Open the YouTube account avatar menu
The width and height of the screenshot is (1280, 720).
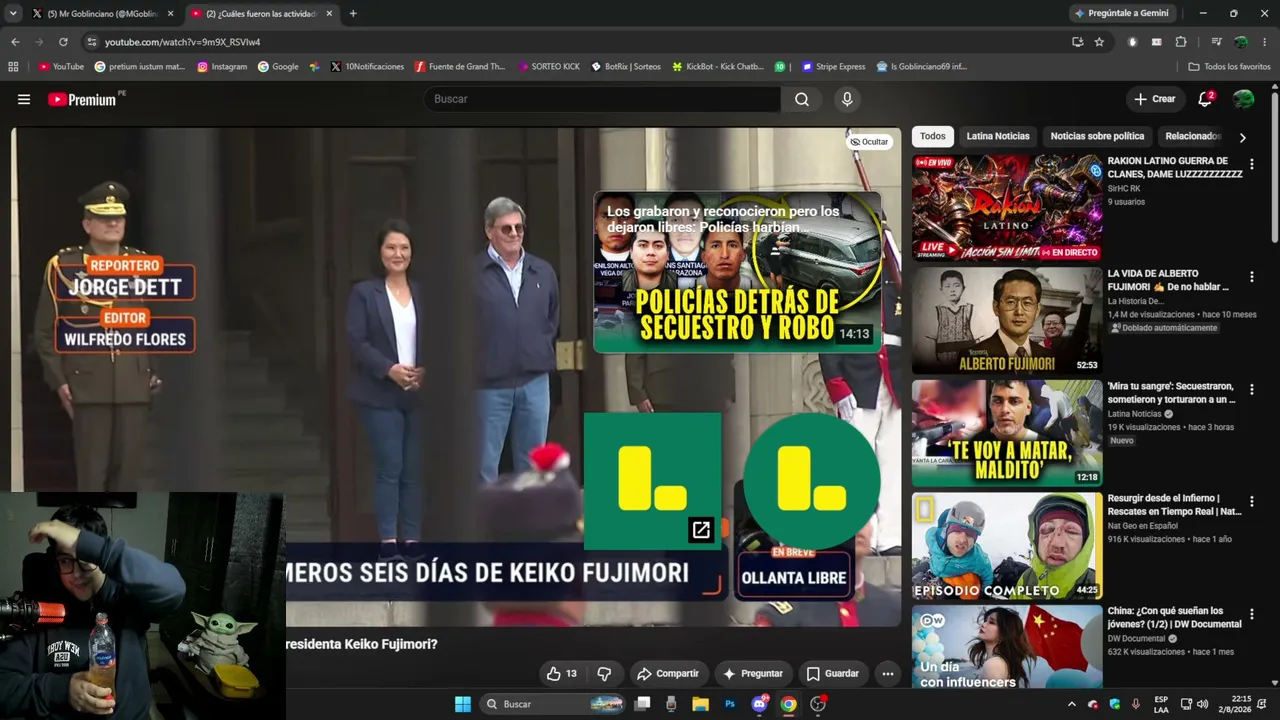tap(1243, 99)
